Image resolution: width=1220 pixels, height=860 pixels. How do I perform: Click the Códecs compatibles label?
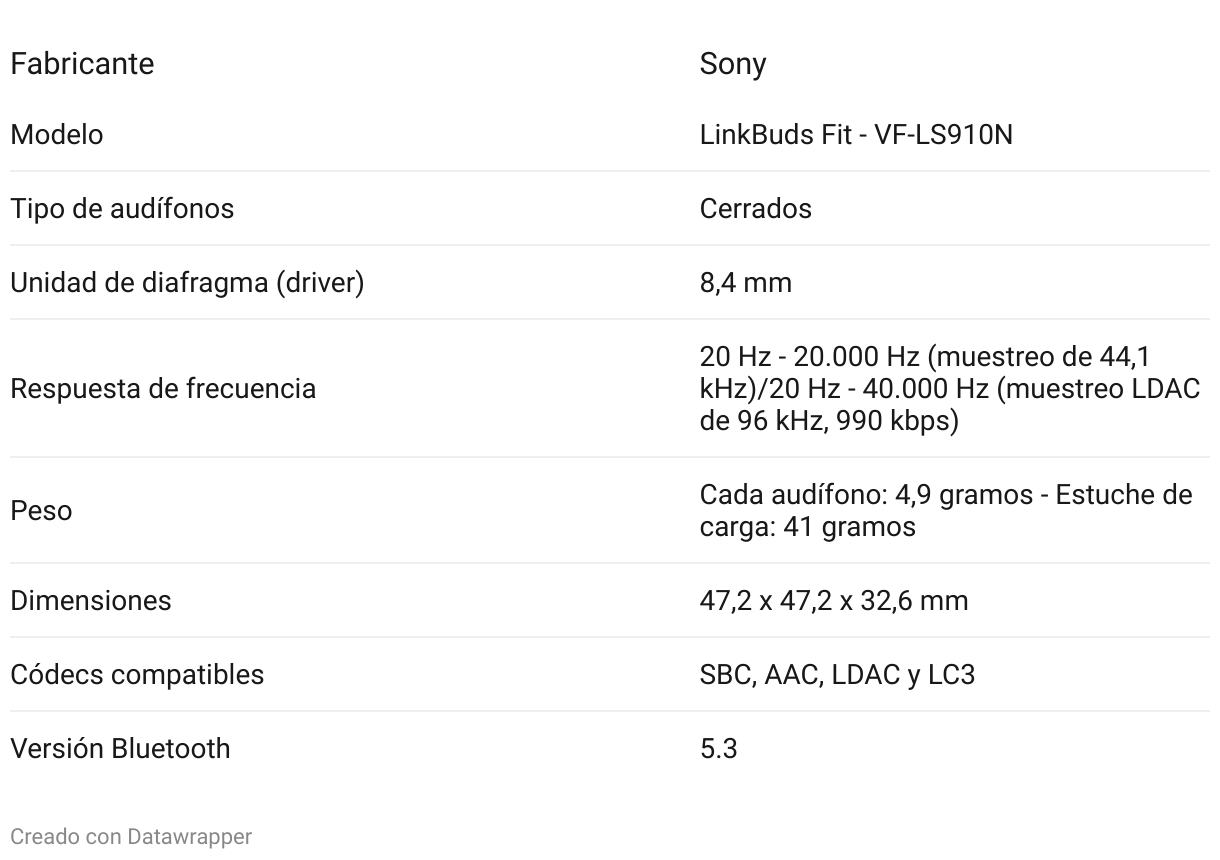click(x=137, y=674)
